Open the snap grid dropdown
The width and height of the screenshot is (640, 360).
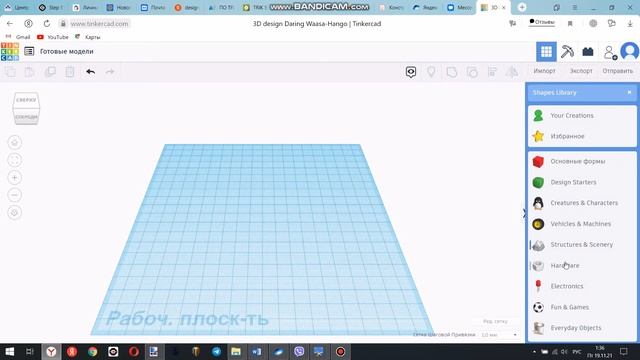click(499, 335)
